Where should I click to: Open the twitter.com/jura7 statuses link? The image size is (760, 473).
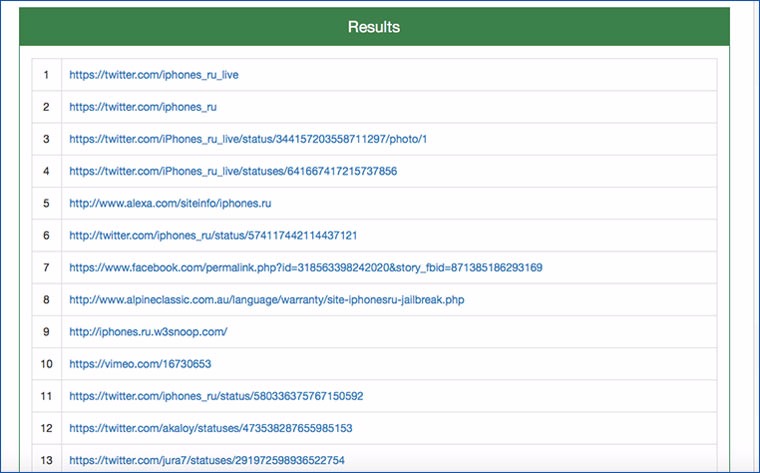tap(207, 460)
